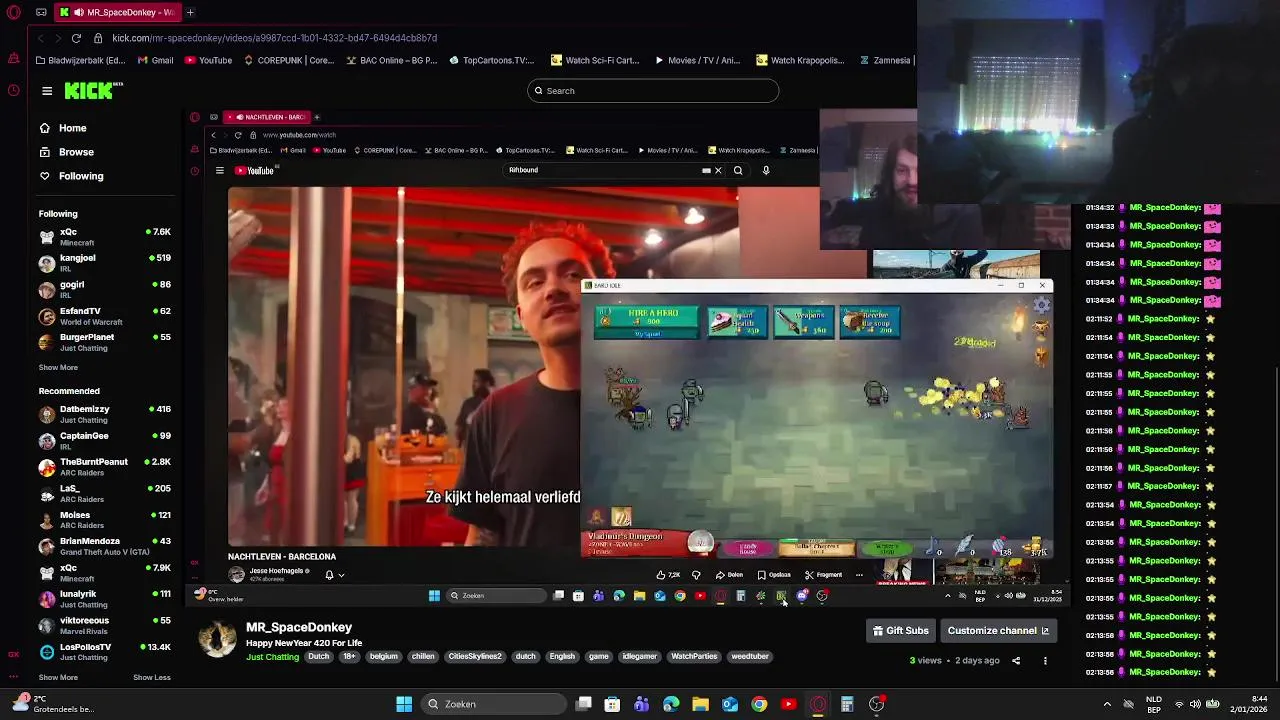Screen dimensions: 1280x720
Task: Select the CitiesSkylines2 tag
Action: (x=475, y=657)
